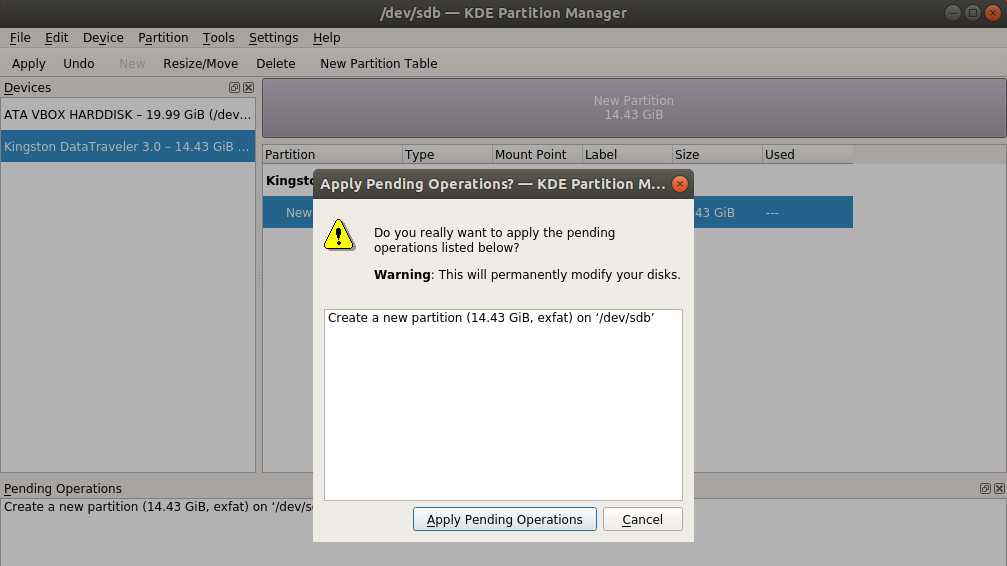Close the Devices panel
This screenshot has width=1007, height=566.
click(x=249, y=87)
